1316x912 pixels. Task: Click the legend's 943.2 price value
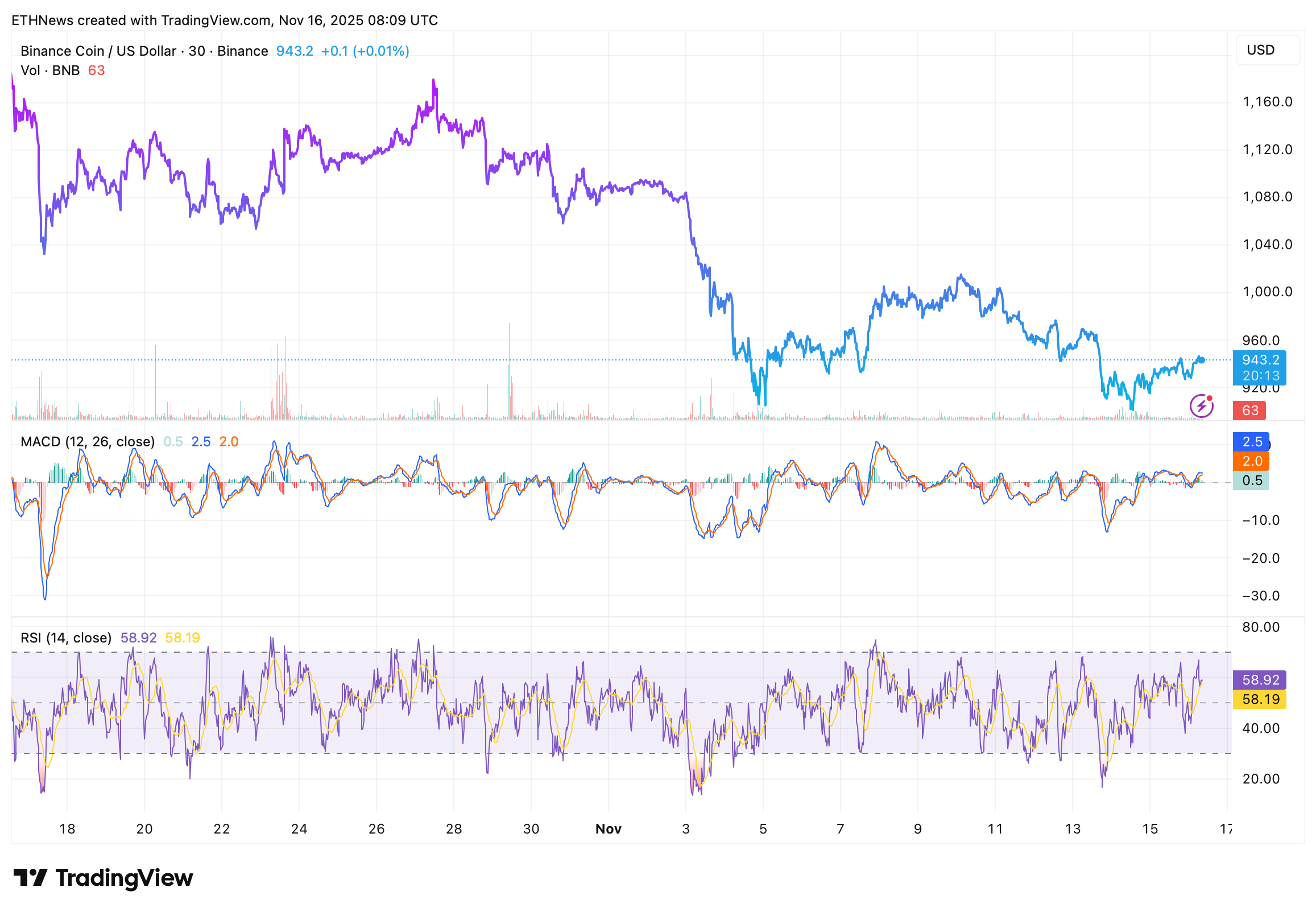pyautogui.click(x=294, y=51)
